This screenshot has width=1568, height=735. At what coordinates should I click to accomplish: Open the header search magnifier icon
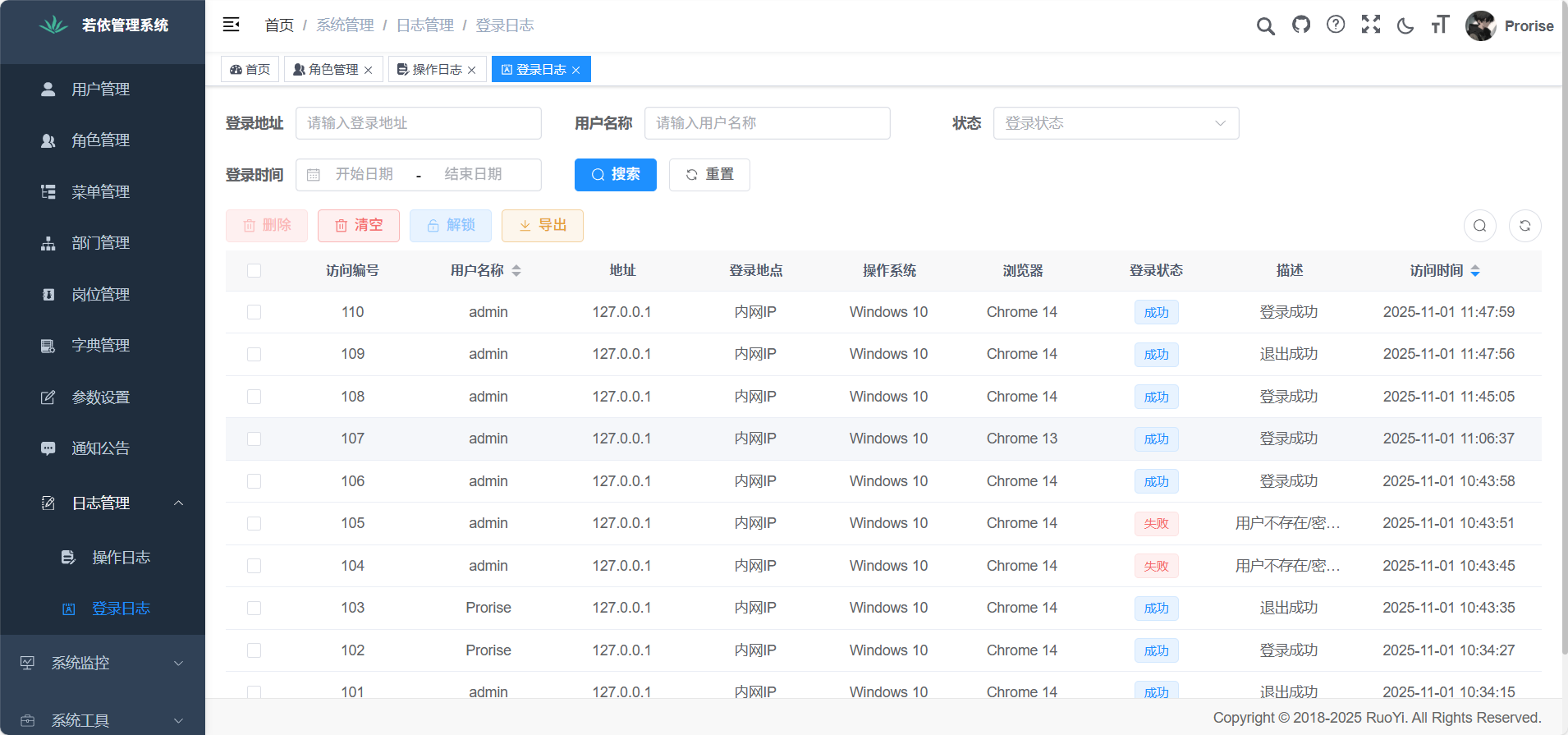1265,26
